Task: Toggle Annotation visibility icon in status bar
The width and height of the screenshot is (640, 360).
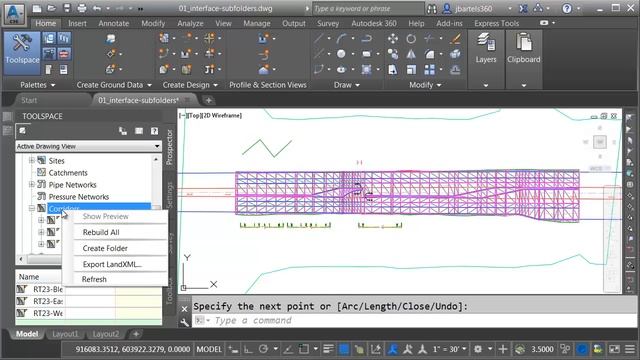Action: pyautogui.click(x=392, y=349)
